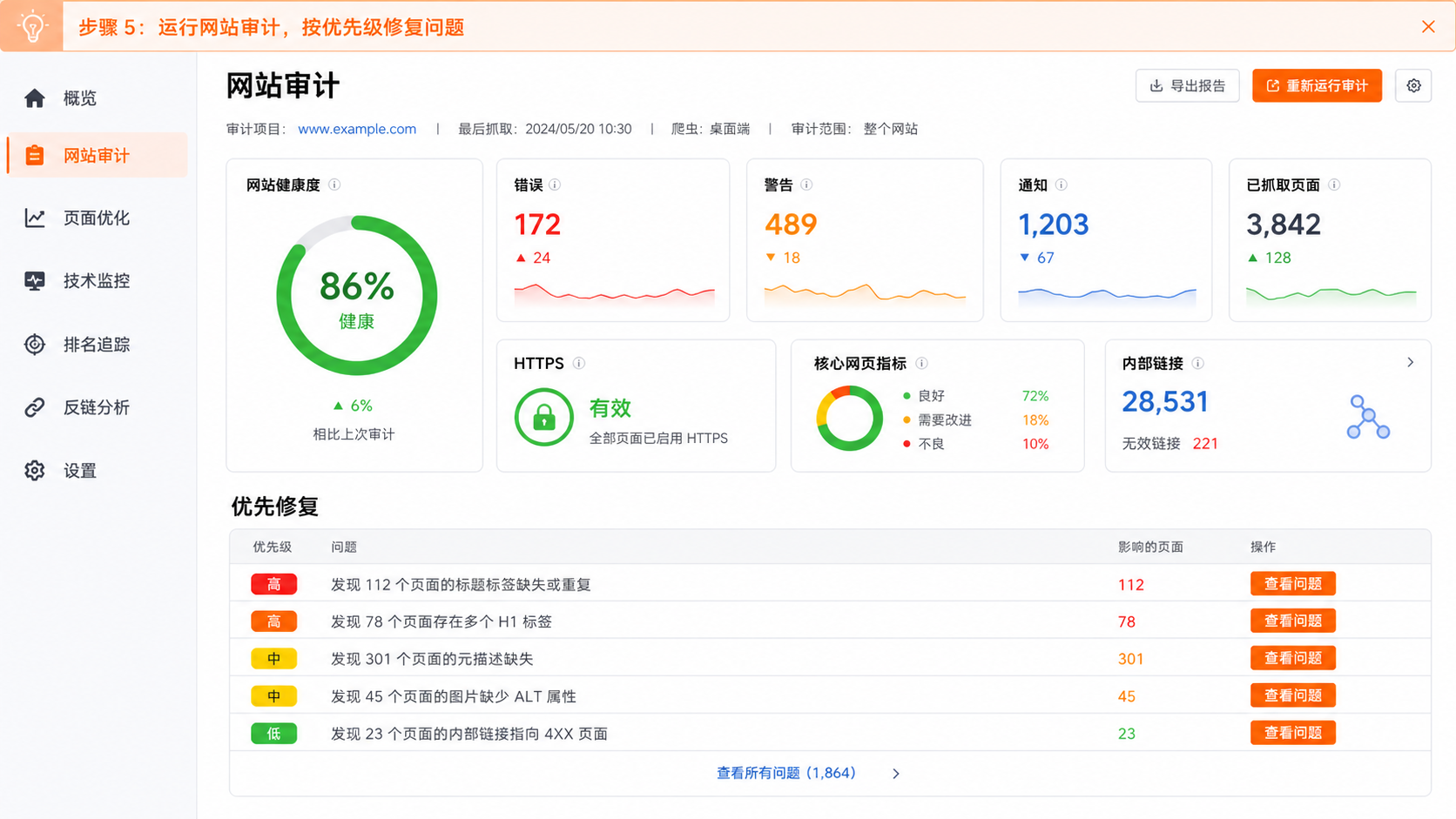
Task: Click the crawled pages count 3,842
Action: click(x=1284, y=225)
